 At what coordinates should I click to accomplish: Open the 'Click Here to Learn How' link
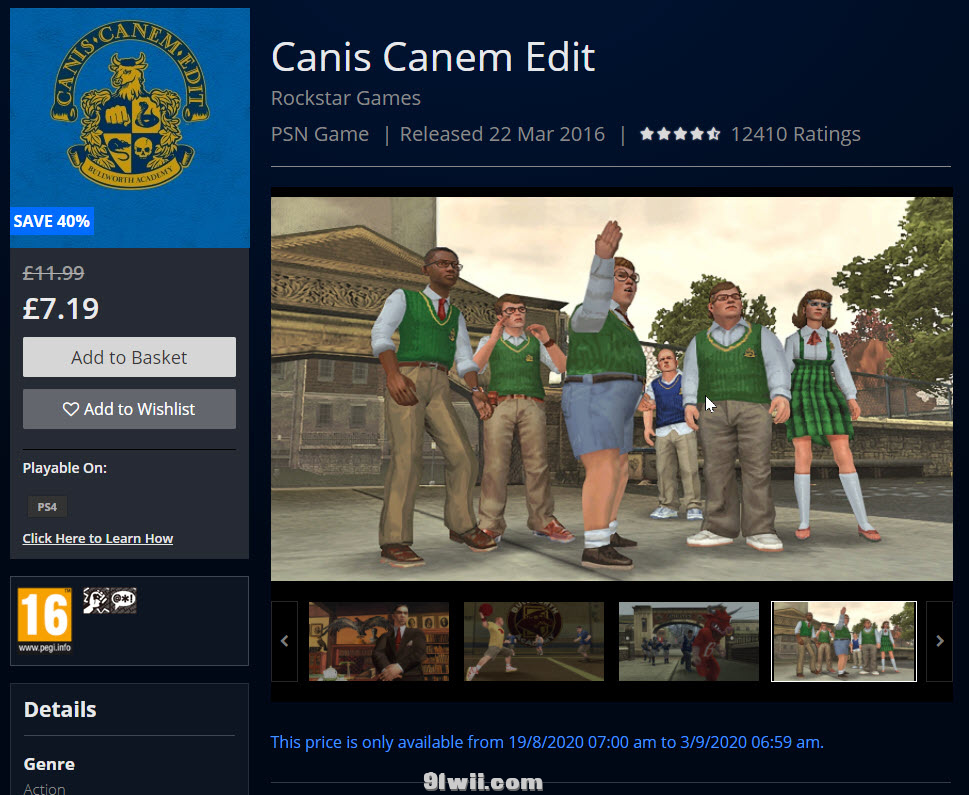pos(98,538)
